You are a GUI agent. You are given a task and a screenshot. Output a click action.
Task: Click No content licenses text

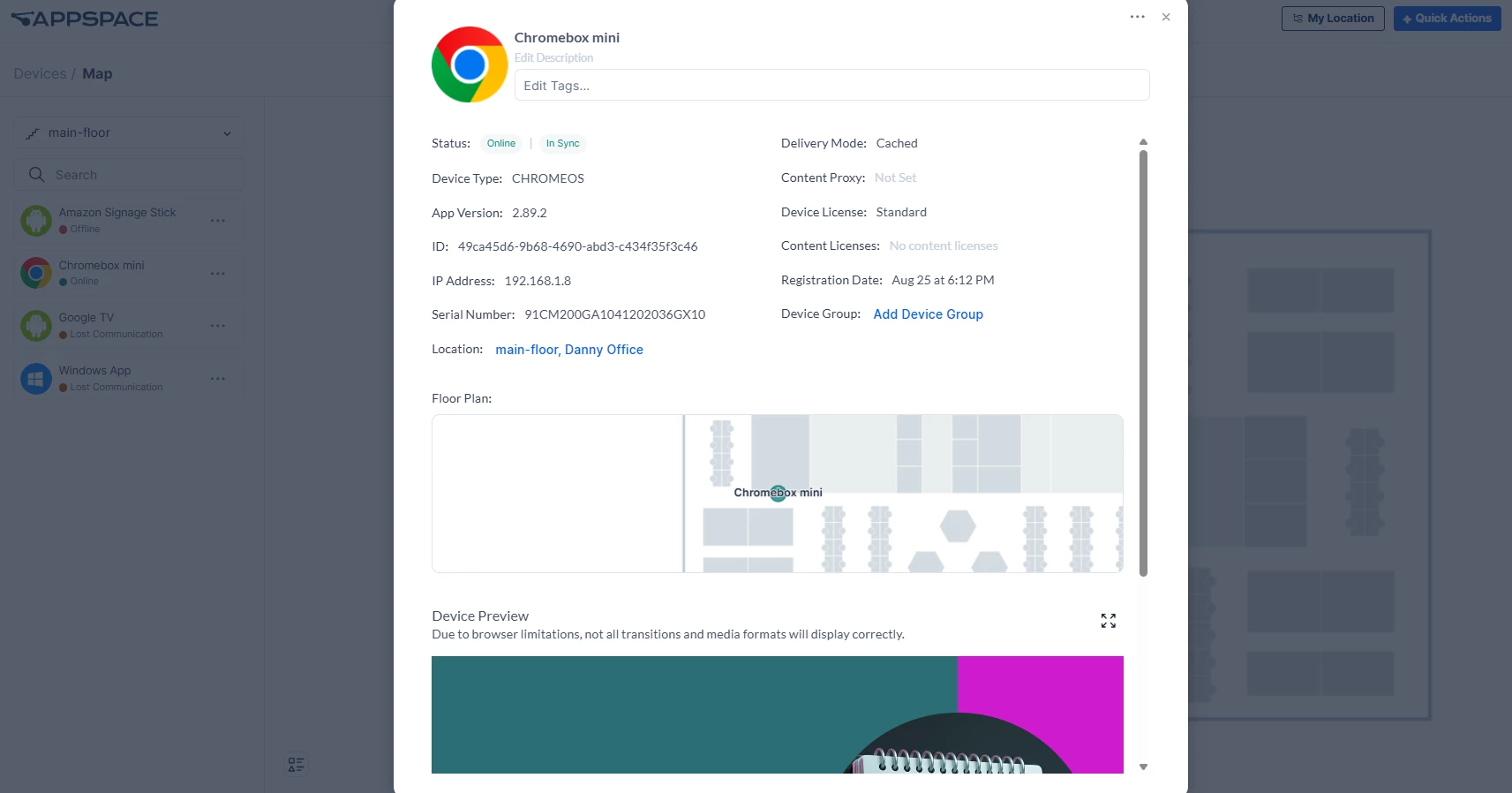(x=944, y=246)
